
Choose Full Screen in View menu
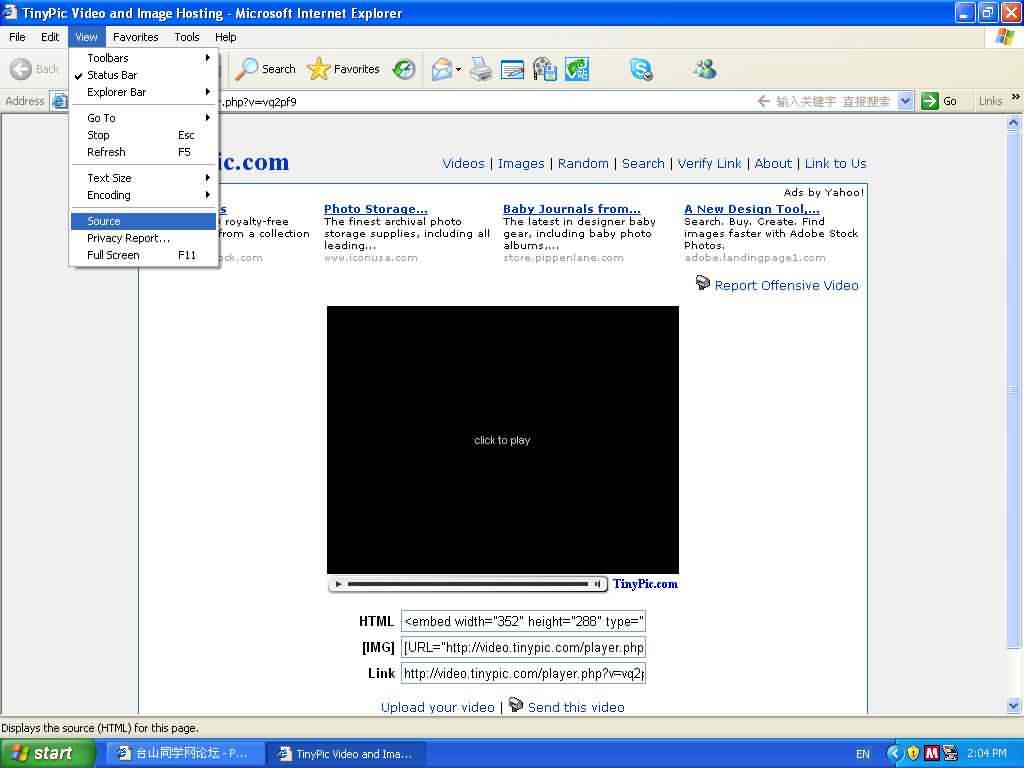click(113, 255)
